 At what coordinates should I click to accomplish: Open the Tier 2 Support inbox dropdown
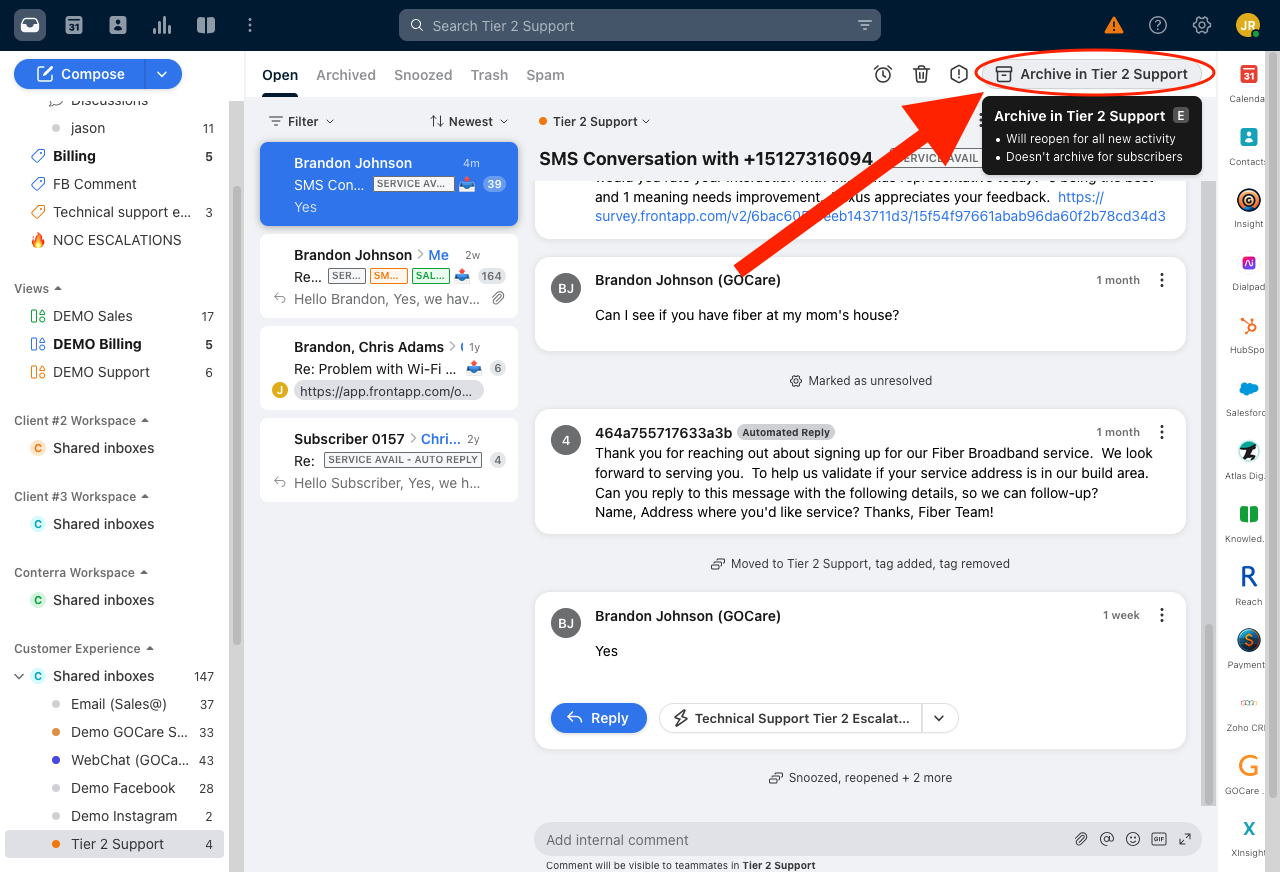(594, 121)
